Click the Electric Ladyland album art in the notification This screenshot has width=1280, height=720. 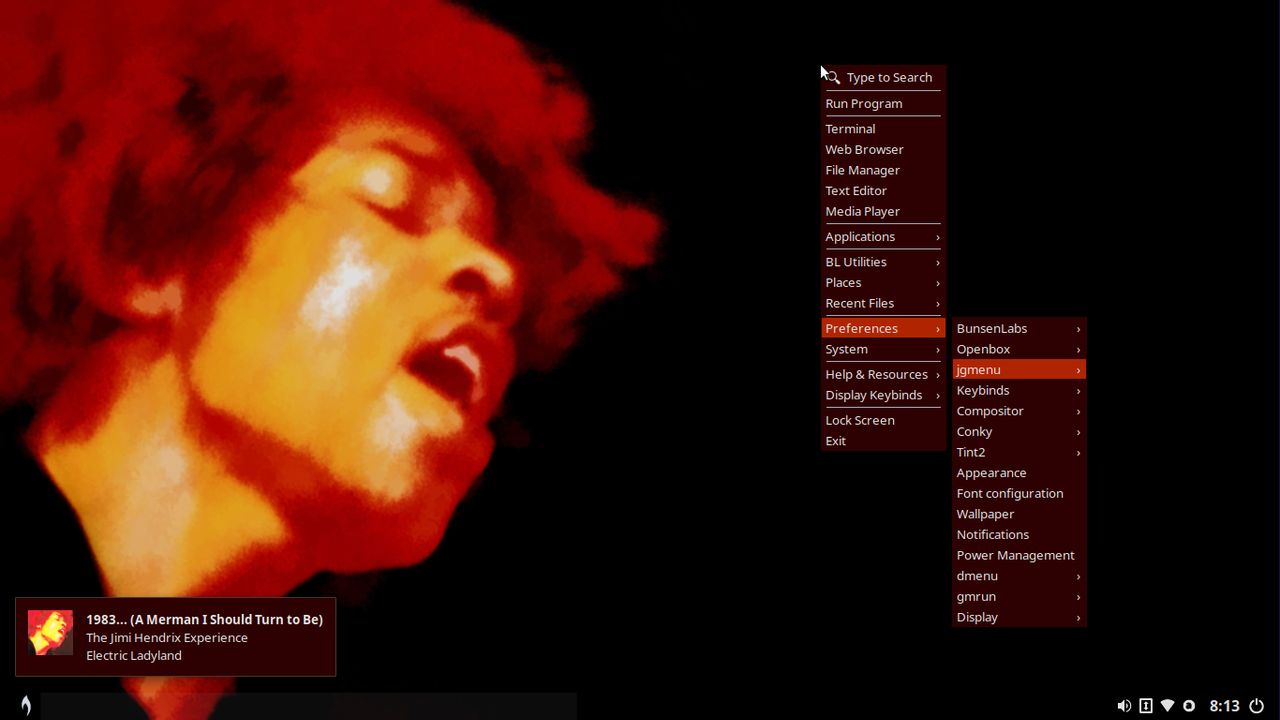click(50, 633)
